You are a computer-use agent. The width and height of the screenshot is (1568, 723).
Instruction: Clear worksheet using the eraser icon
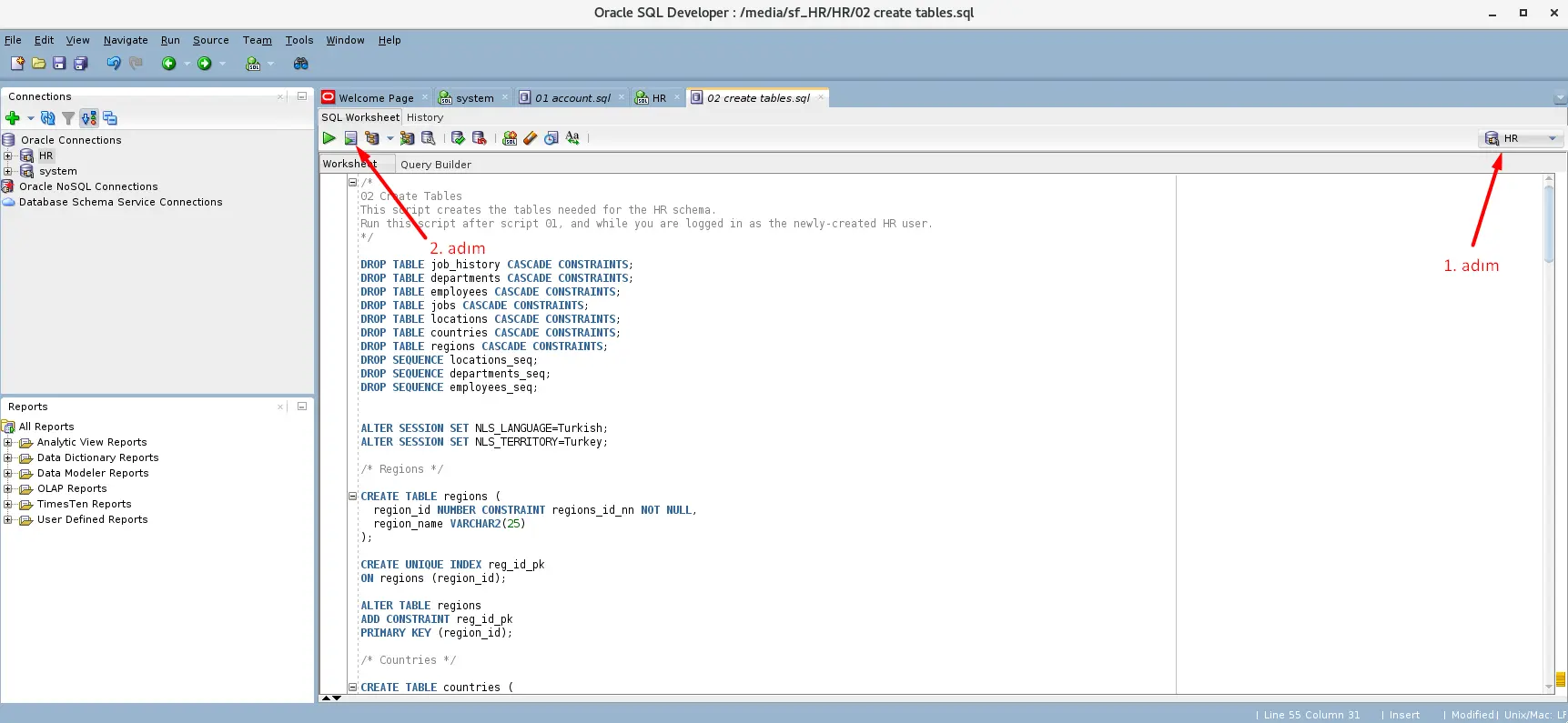point(531,138)
